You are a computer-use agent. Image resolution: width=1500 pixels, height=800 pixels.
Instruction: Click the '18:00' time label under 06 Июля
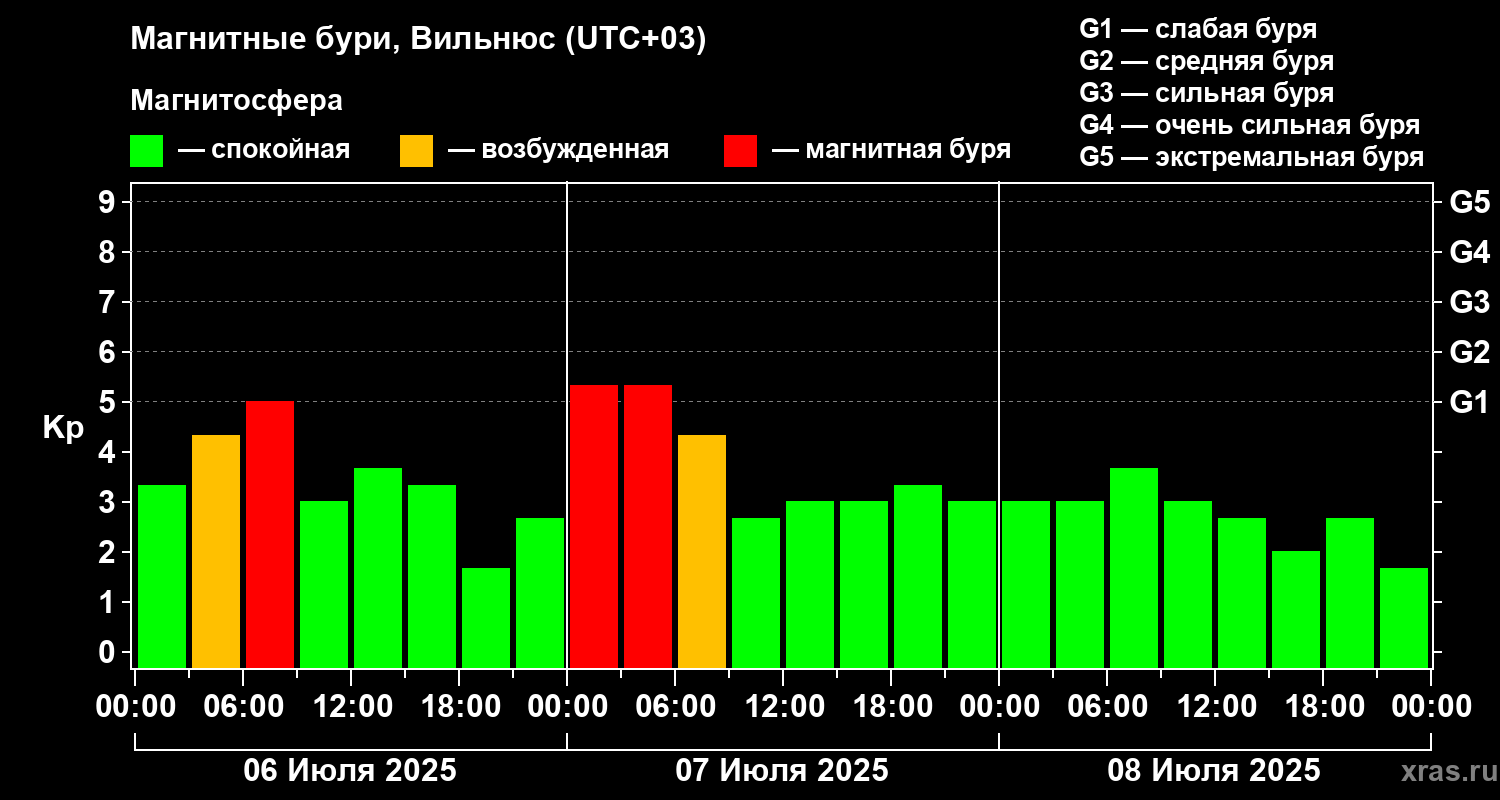pos(462,707)
